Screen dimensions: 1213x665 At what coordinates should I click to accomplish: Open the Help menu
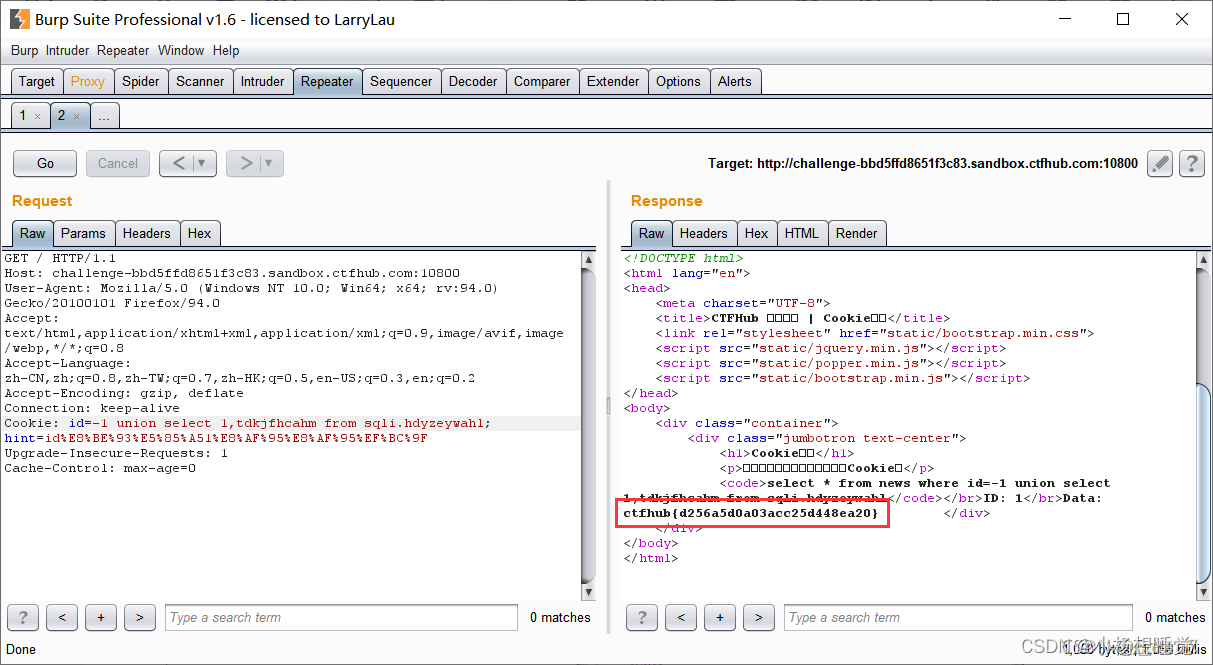point(226,50)
